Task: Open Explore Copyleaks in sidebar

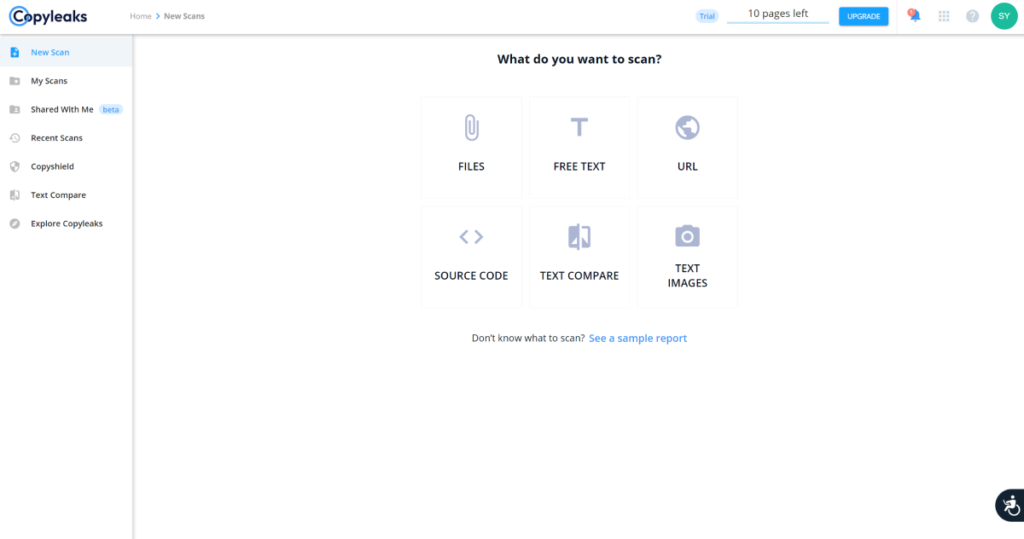Action: [x=66, y=223]
